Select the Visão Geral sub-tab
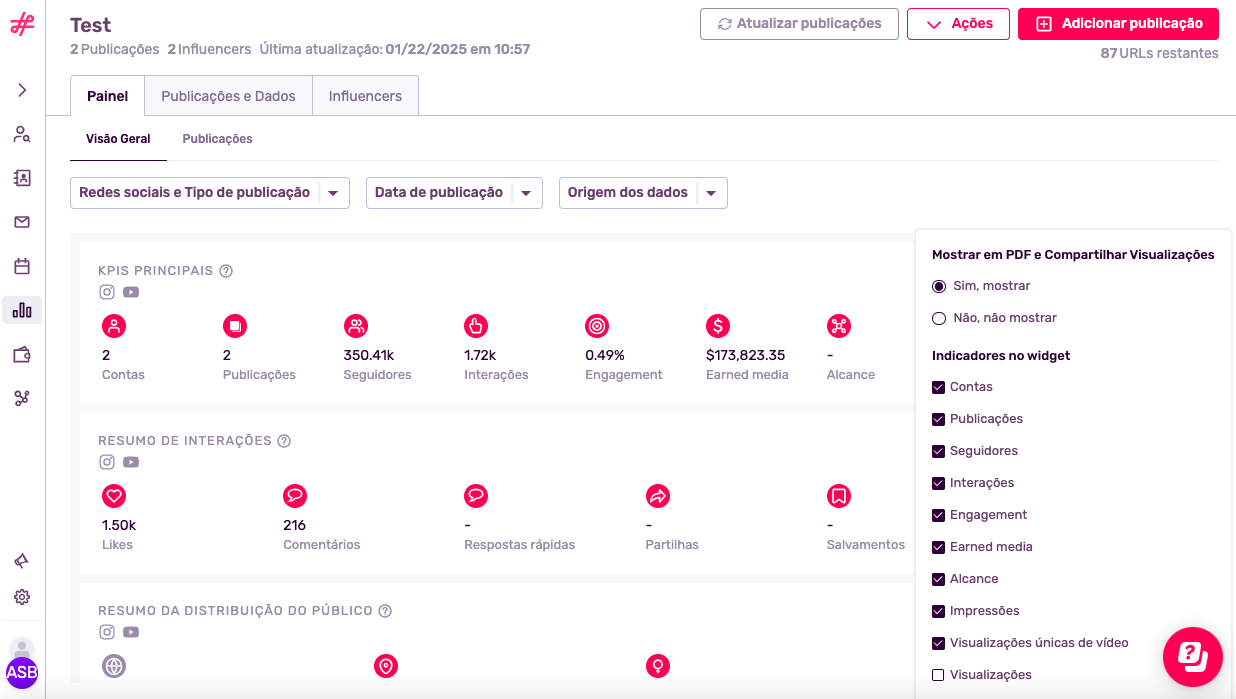Viewport: 1236px width, 699px height. 118,139
